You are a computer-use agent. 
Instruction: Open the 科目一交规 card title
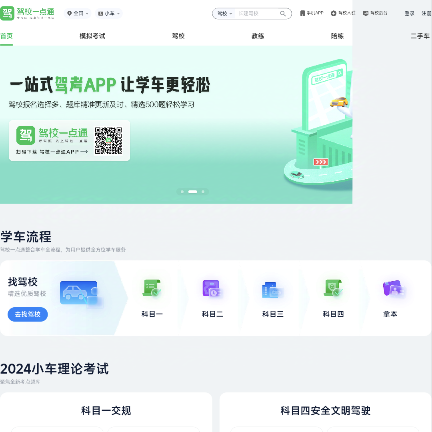tap(106, 411)
